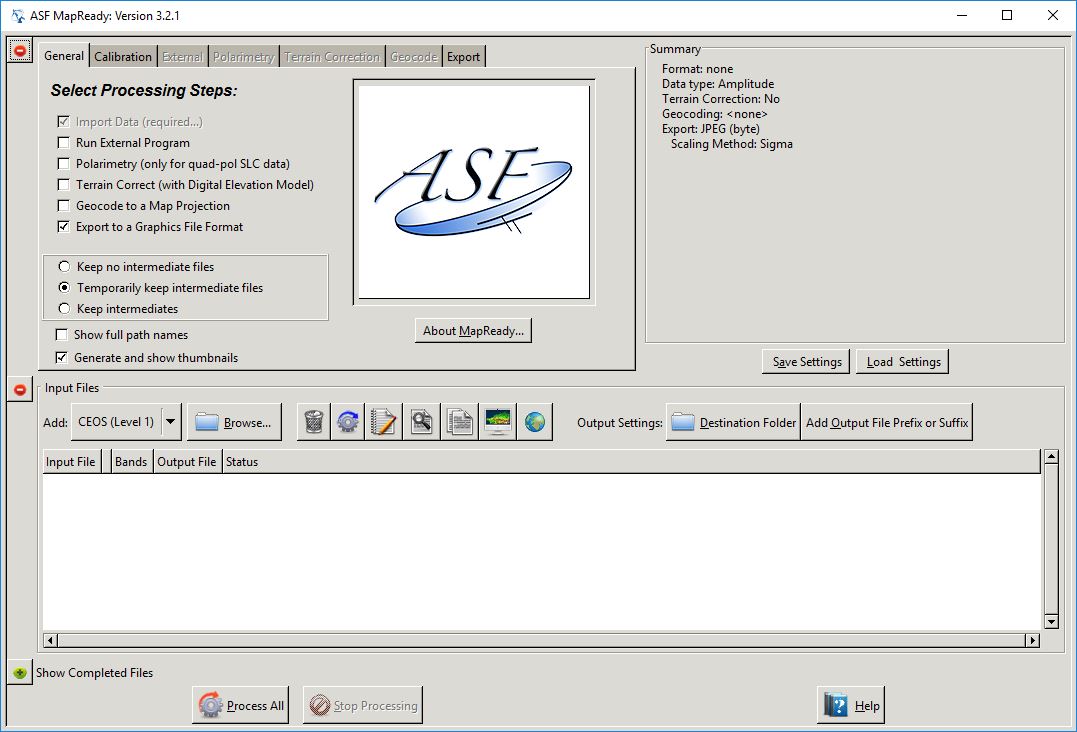Browse for input files

pyautogui.click(x=234, y=422)
